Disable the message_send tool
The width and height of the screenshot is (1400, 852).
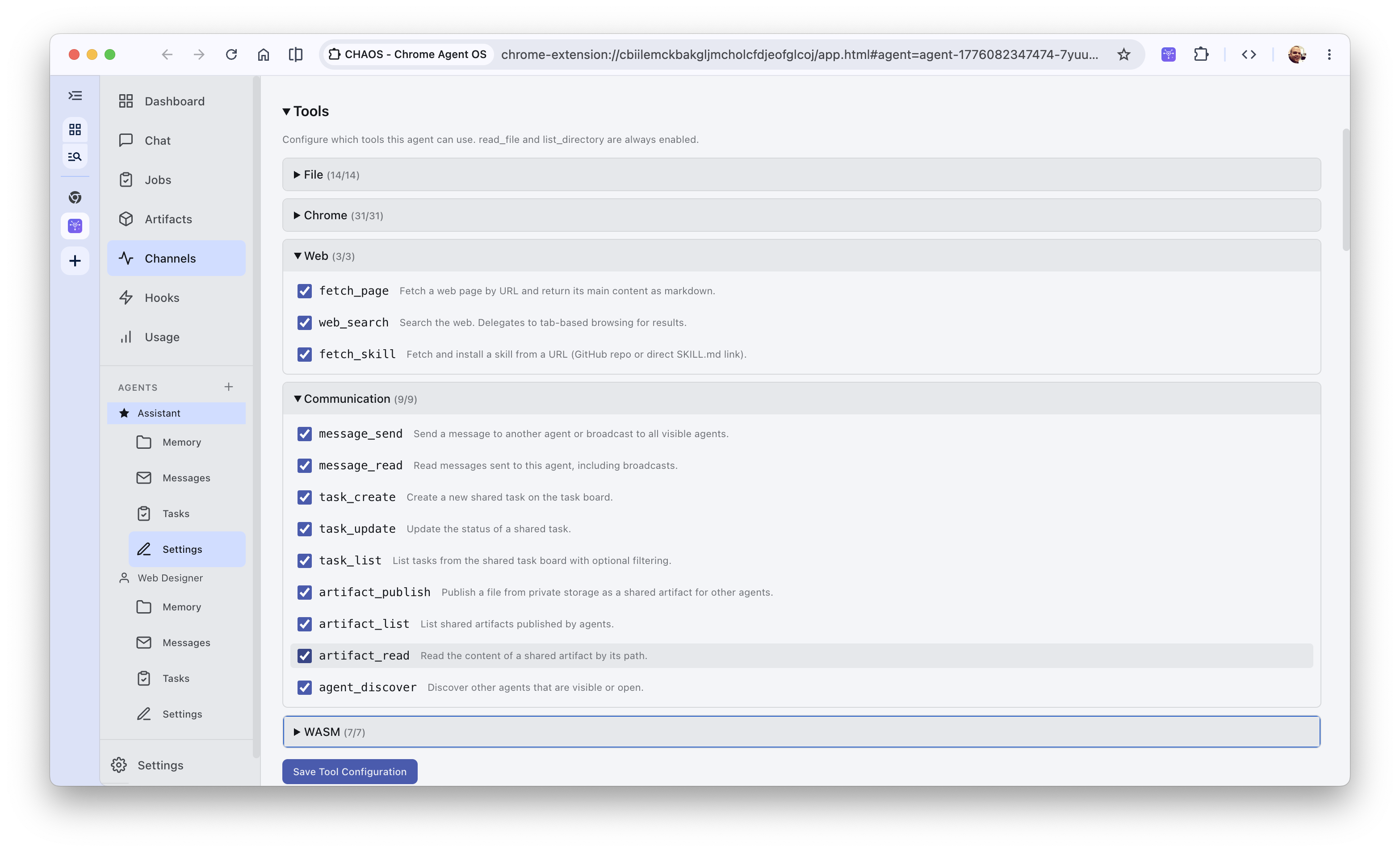tap(305, 434)
